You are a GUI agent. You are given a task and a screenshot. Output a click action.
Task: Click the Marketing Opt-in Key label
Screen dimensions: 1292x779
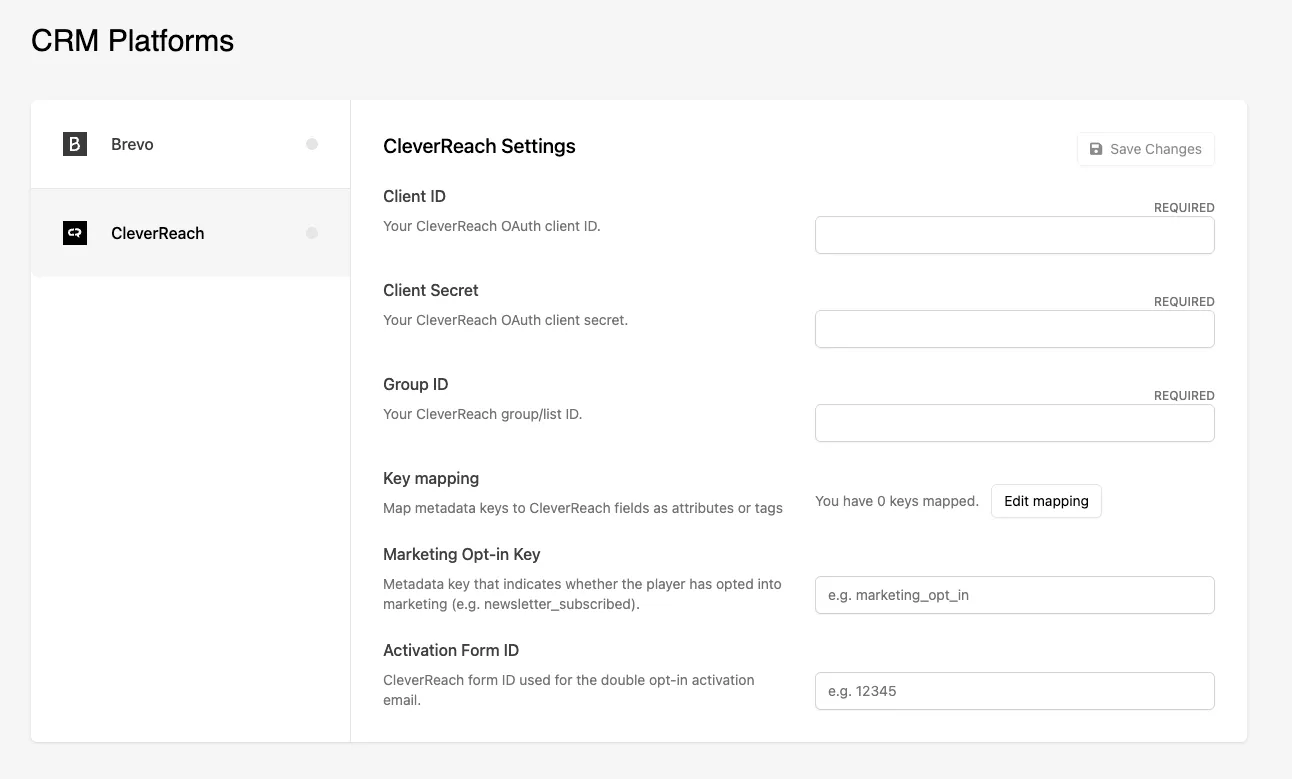click(462, 554)
